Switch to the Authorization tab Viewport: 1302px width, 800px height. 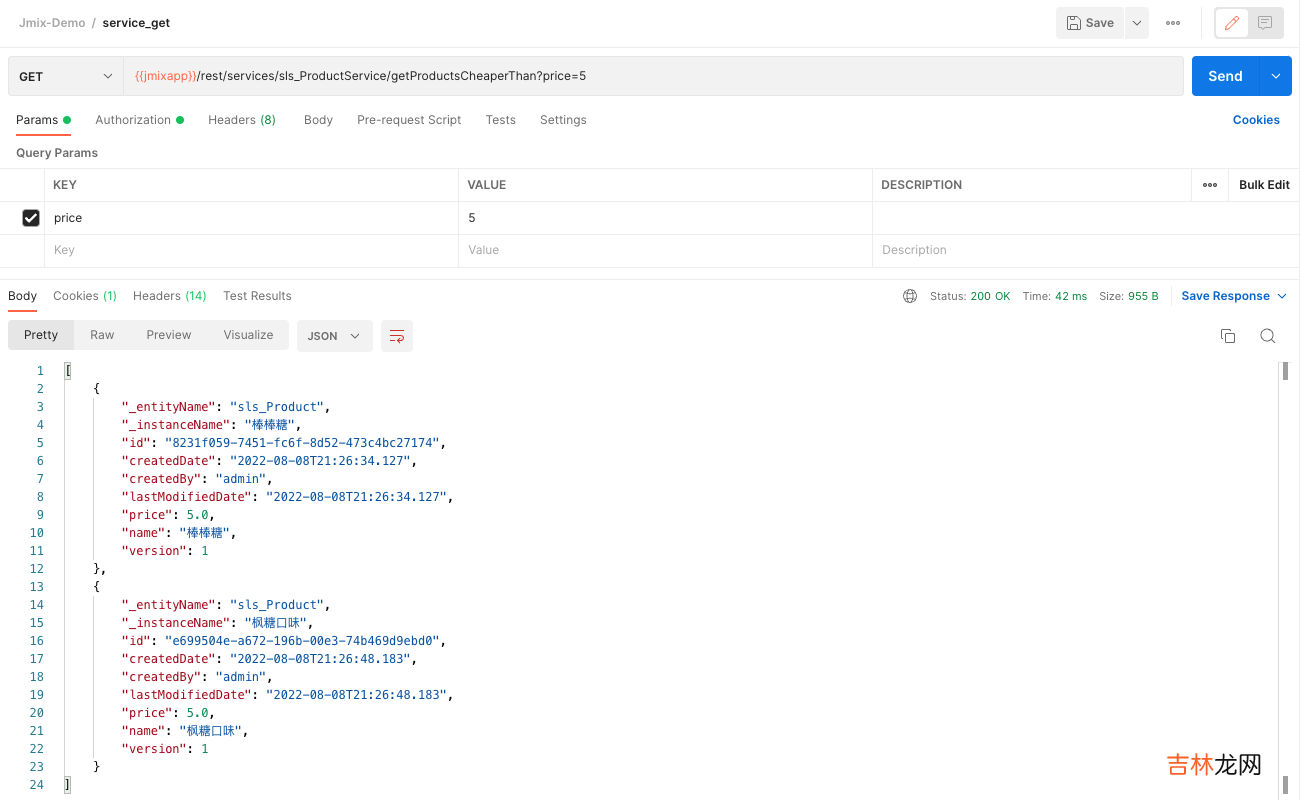pos(133,120)
